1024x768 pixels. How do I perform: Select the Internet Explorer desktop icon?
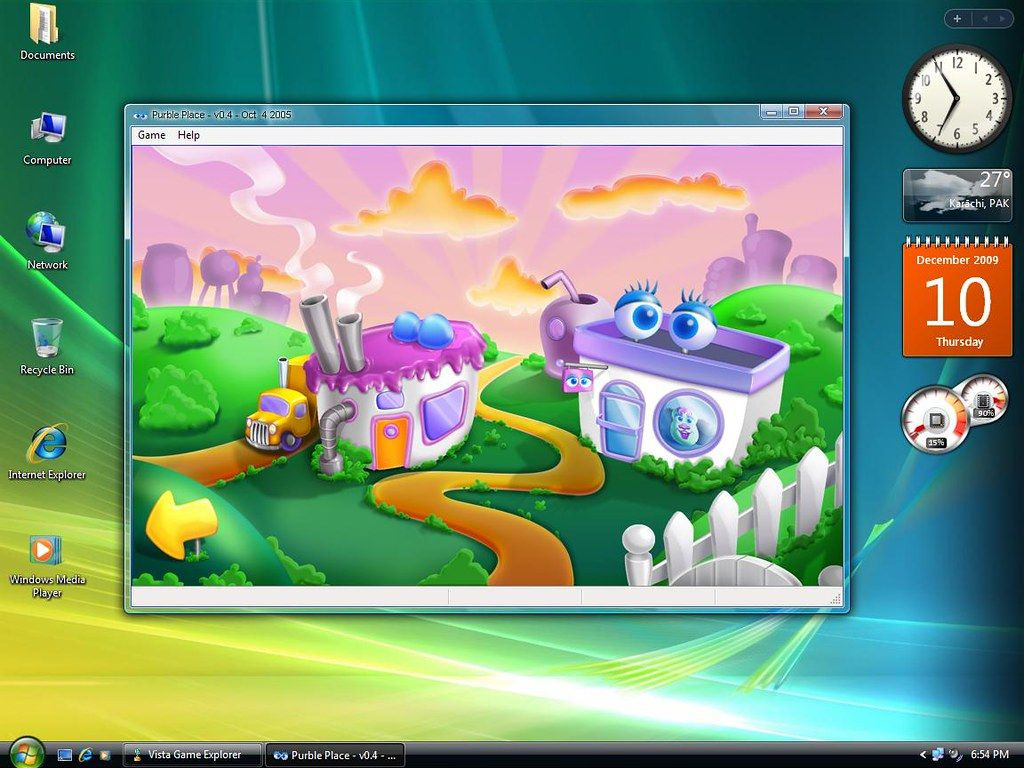click(x=47, y=452)
